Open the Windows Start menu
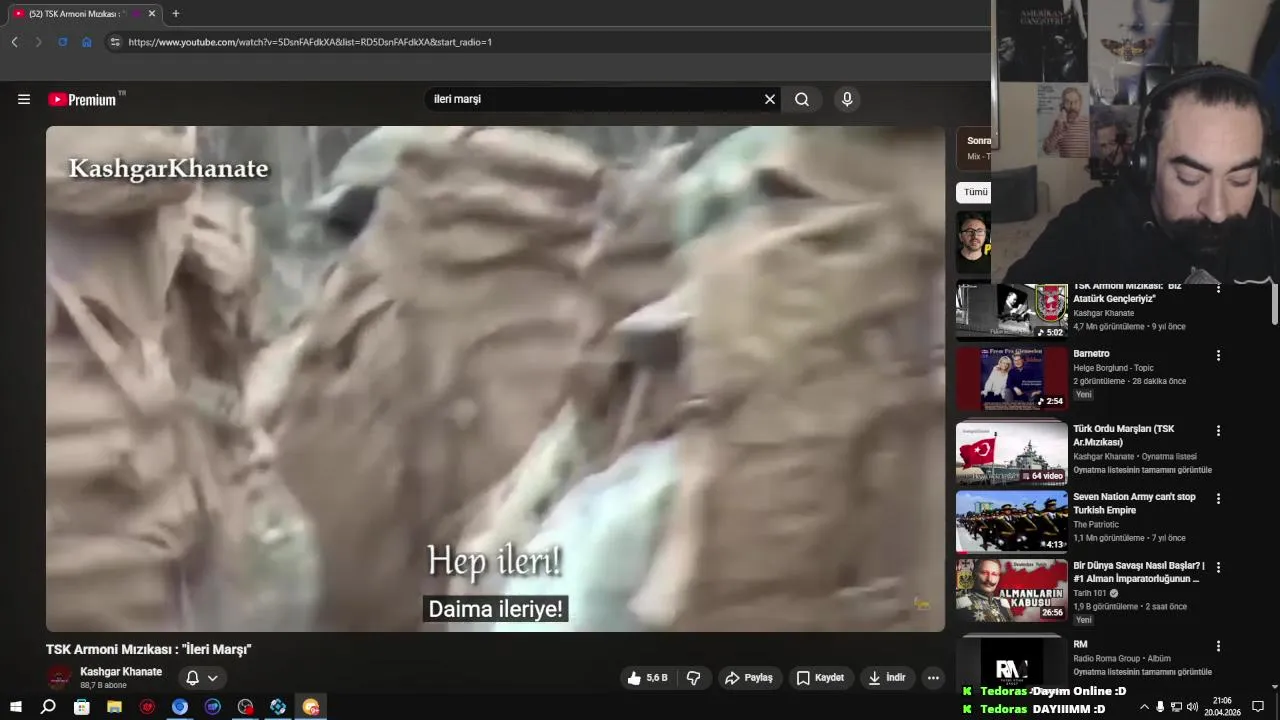 point(15,707)
